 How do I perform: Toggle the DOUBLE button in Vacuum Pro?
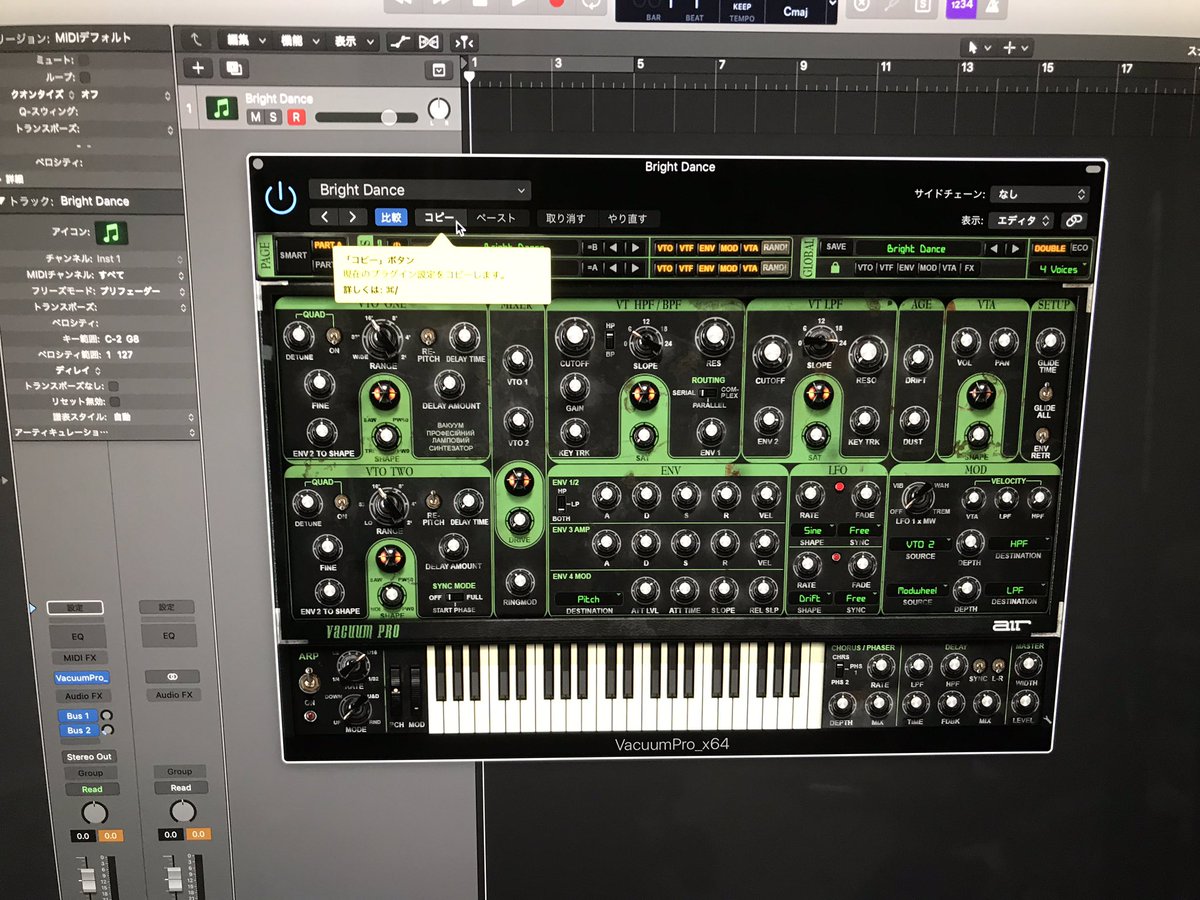point(1049,248)
